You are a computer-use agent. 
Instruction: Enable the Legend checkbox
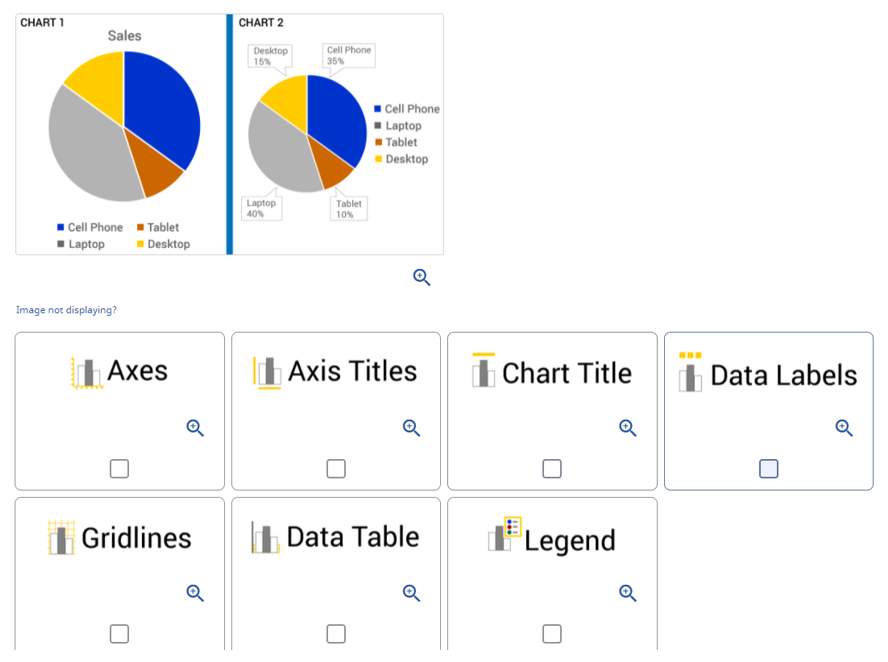[551, 633]
